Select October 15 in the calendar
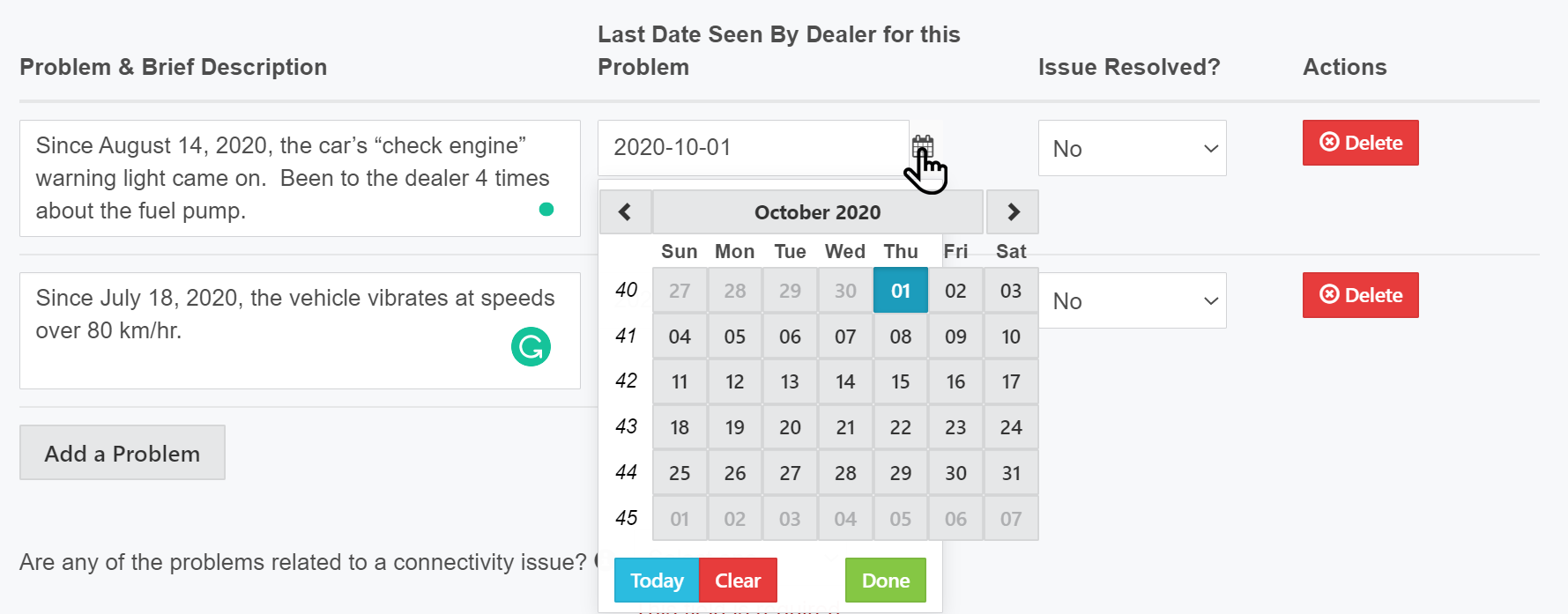Screen dimensions: 1568x614 (x=900, y=381)
